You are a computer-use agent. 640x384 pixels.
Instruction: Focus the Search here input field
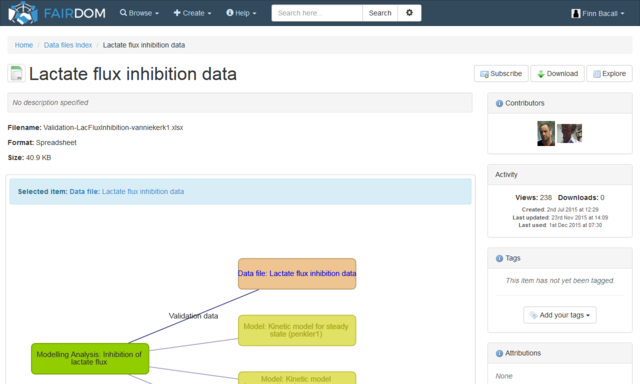317,13
